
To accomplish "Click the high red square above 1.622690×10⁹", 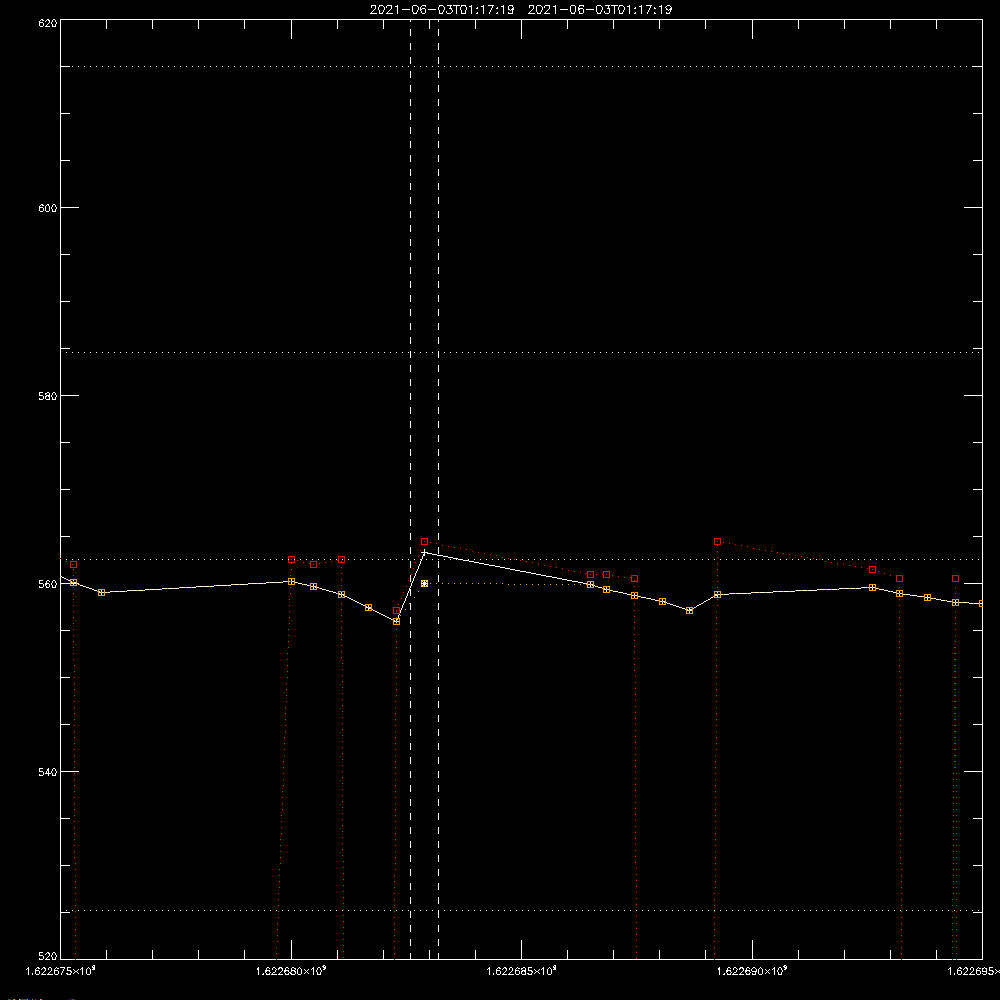I will [x=717, y=541].
